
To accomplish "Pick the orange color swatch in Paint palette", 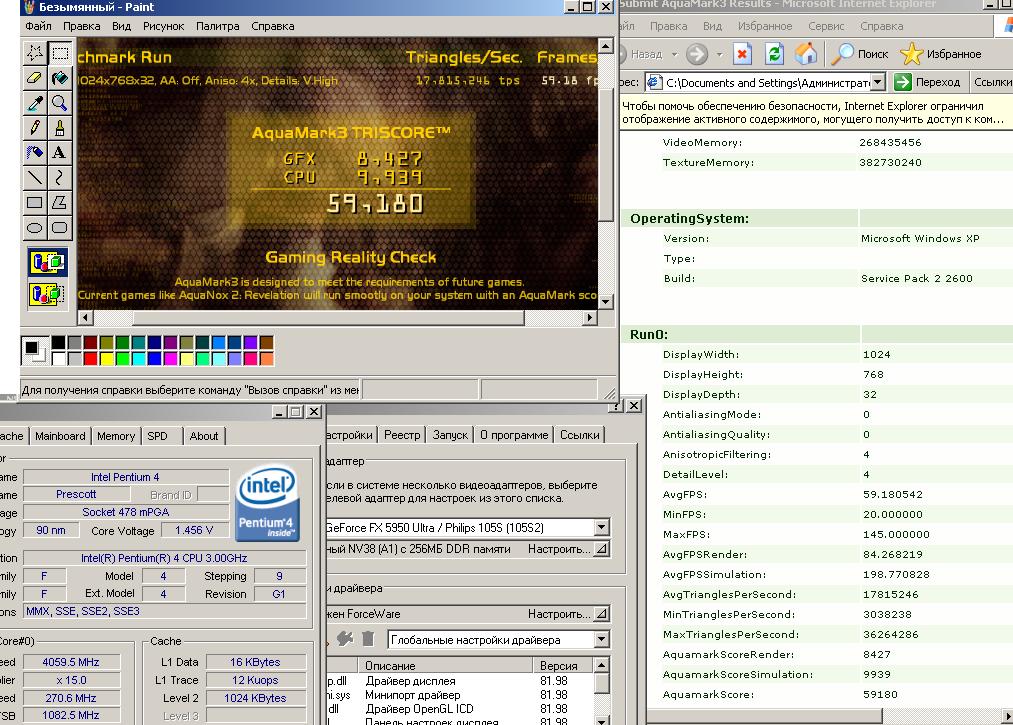I will 266,358.
